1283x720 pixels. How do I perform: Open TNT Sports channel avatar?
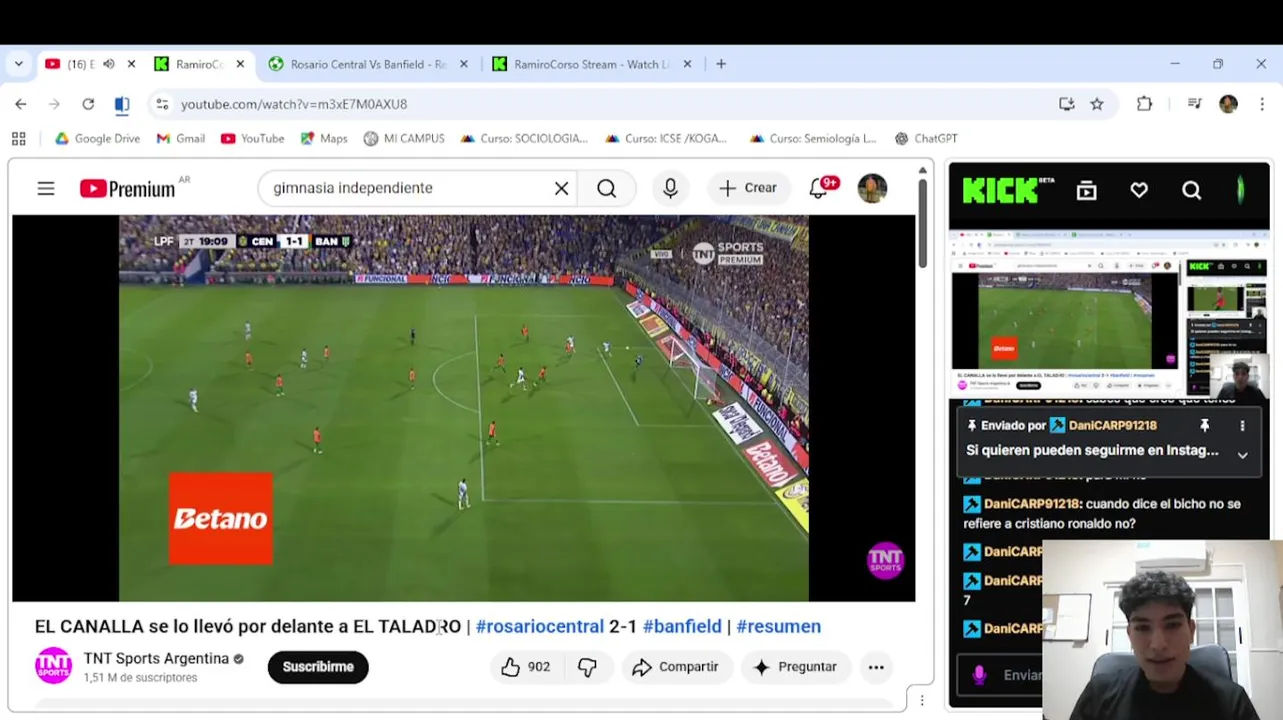[53, 666]
